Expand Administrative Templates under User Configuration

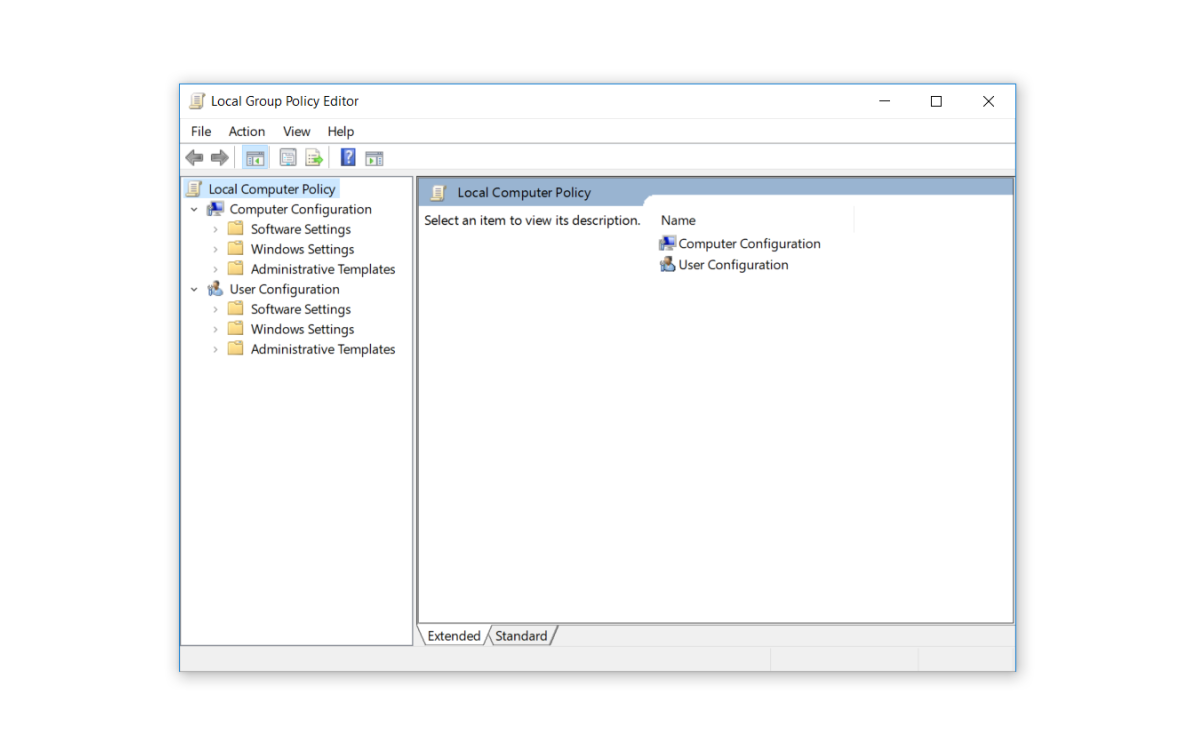tap(215, 349)
